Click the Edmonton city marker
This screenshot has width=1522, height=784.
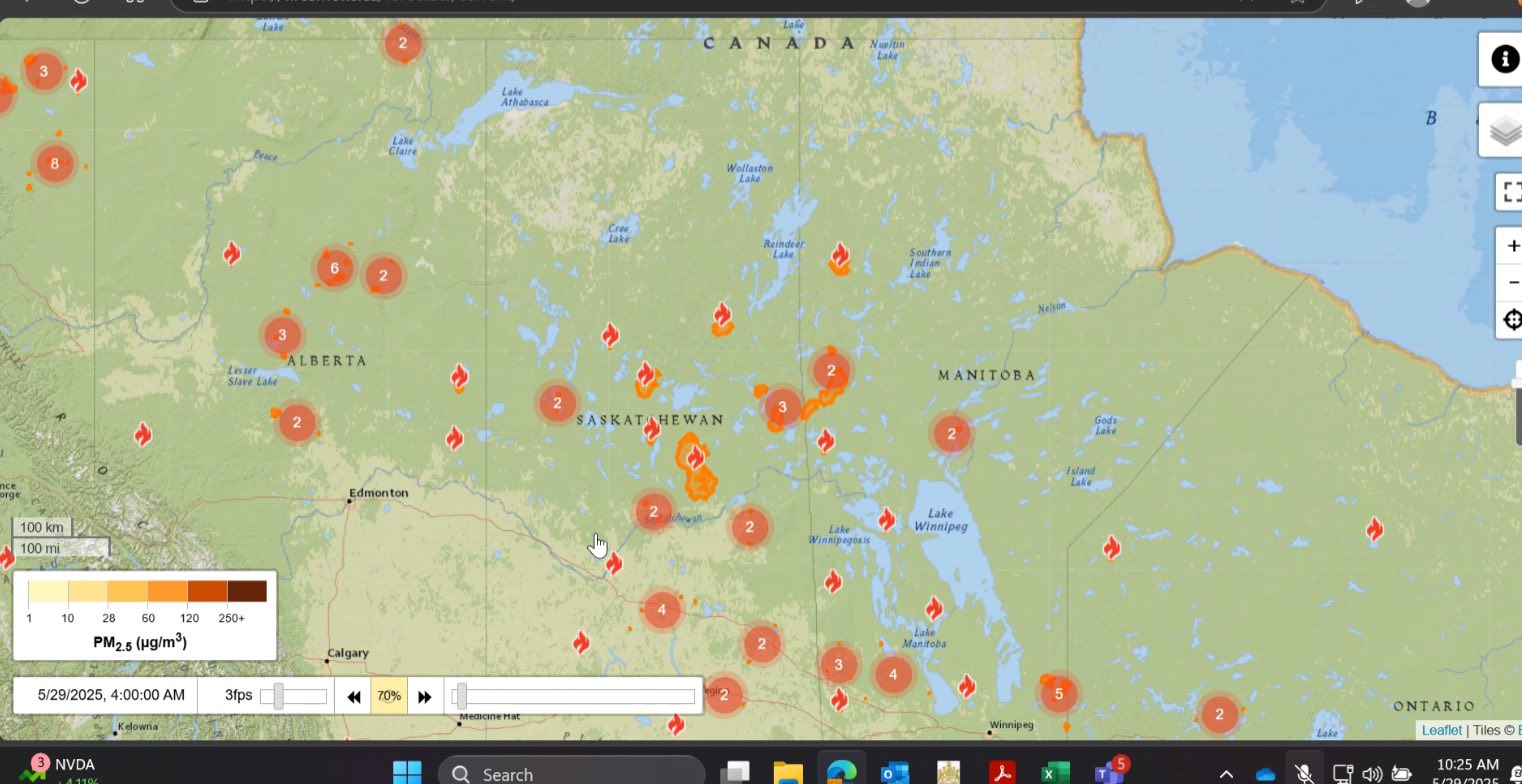pyautogui.click(x=349, y=500)
